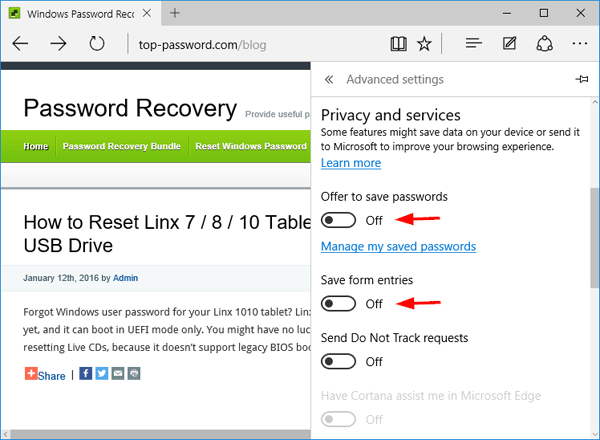The image size is (600, 440).
Task: Click the 'Advanced settings' pane title
Action: coord(395,80)
